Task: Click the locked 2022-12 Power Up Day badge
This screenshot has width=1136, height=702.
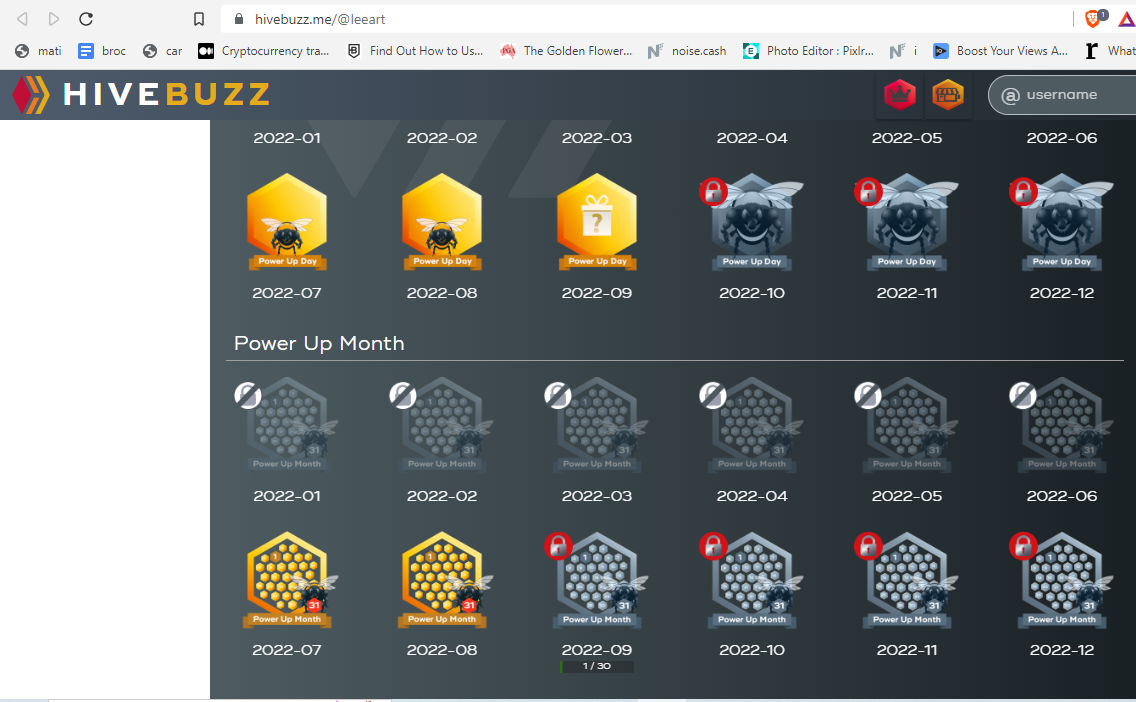Action: [1062, 222]
